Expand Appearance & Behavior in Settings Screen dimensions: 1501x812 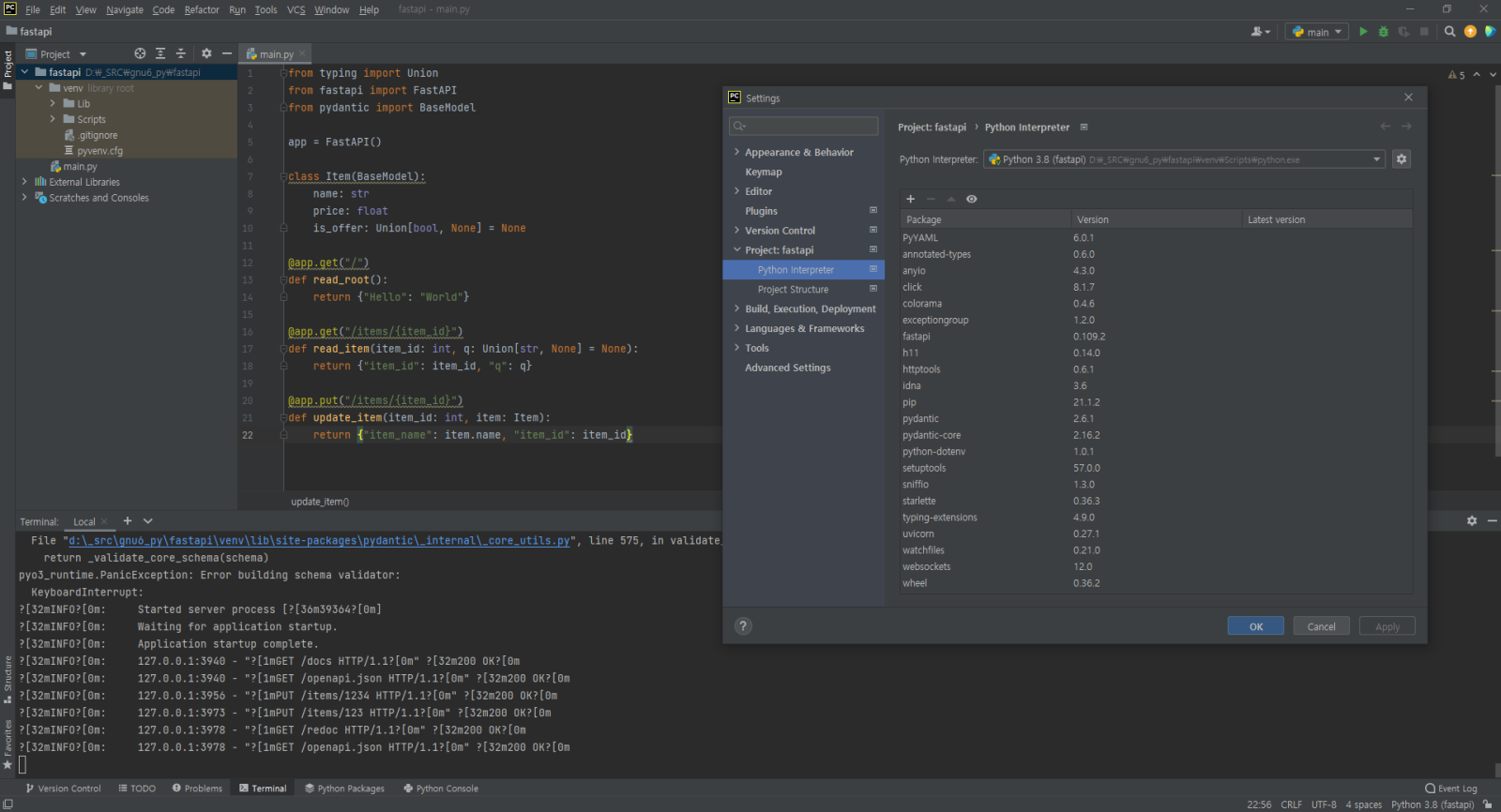click(736, 152)
